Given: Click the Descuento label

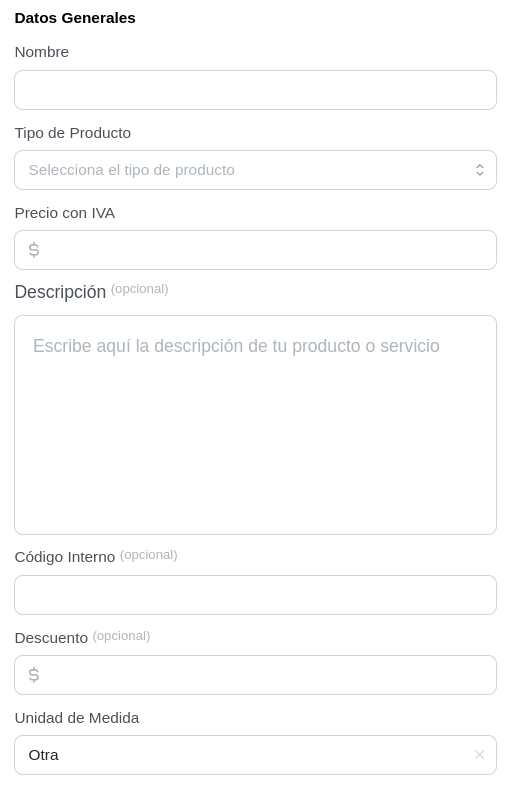Looking at the screenshot, I should pyautogui.click(x=51, y=638).
